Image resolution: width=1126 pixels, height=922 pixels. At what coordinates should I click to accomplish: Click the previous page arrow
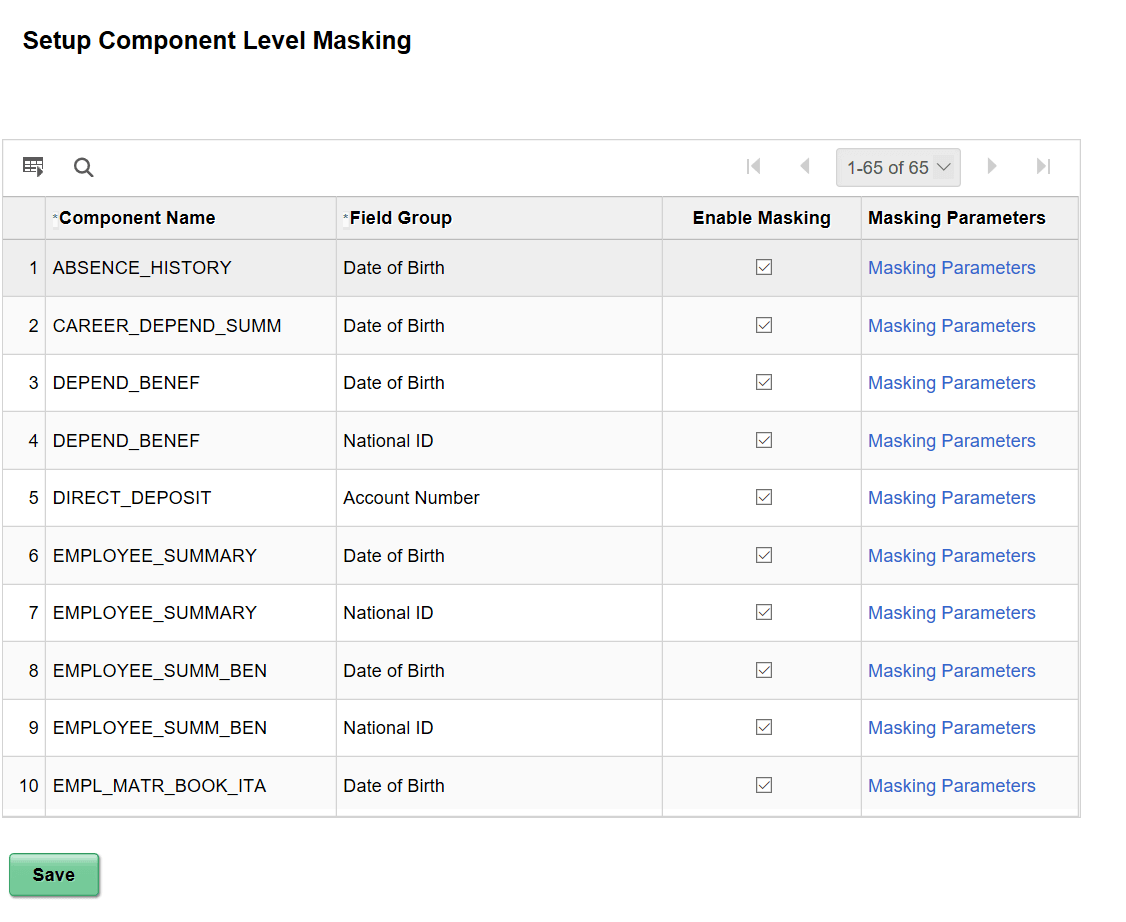(805, 166)
